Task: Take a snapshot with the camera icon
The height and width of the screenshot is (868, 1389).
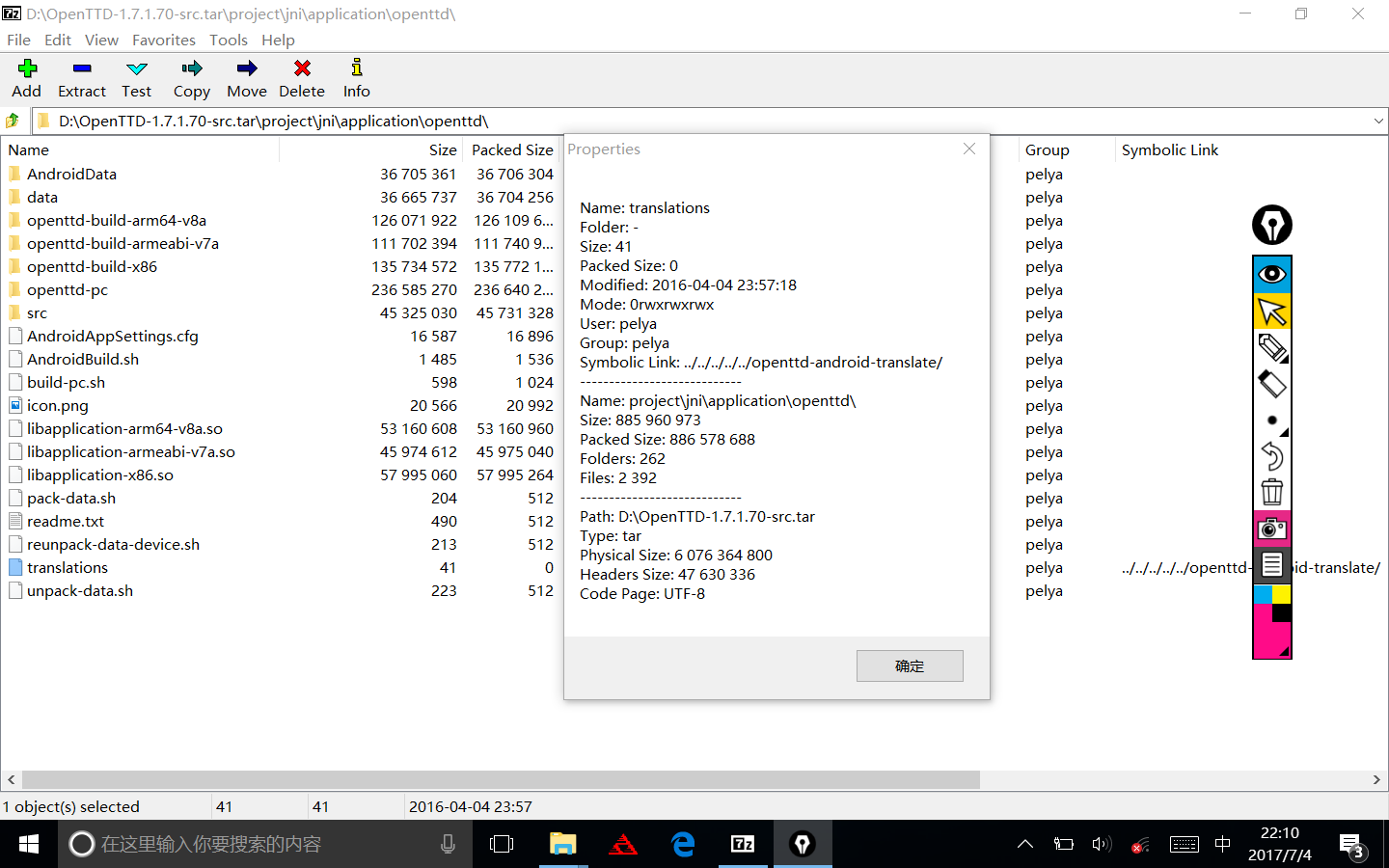Action: (1272, 529)
